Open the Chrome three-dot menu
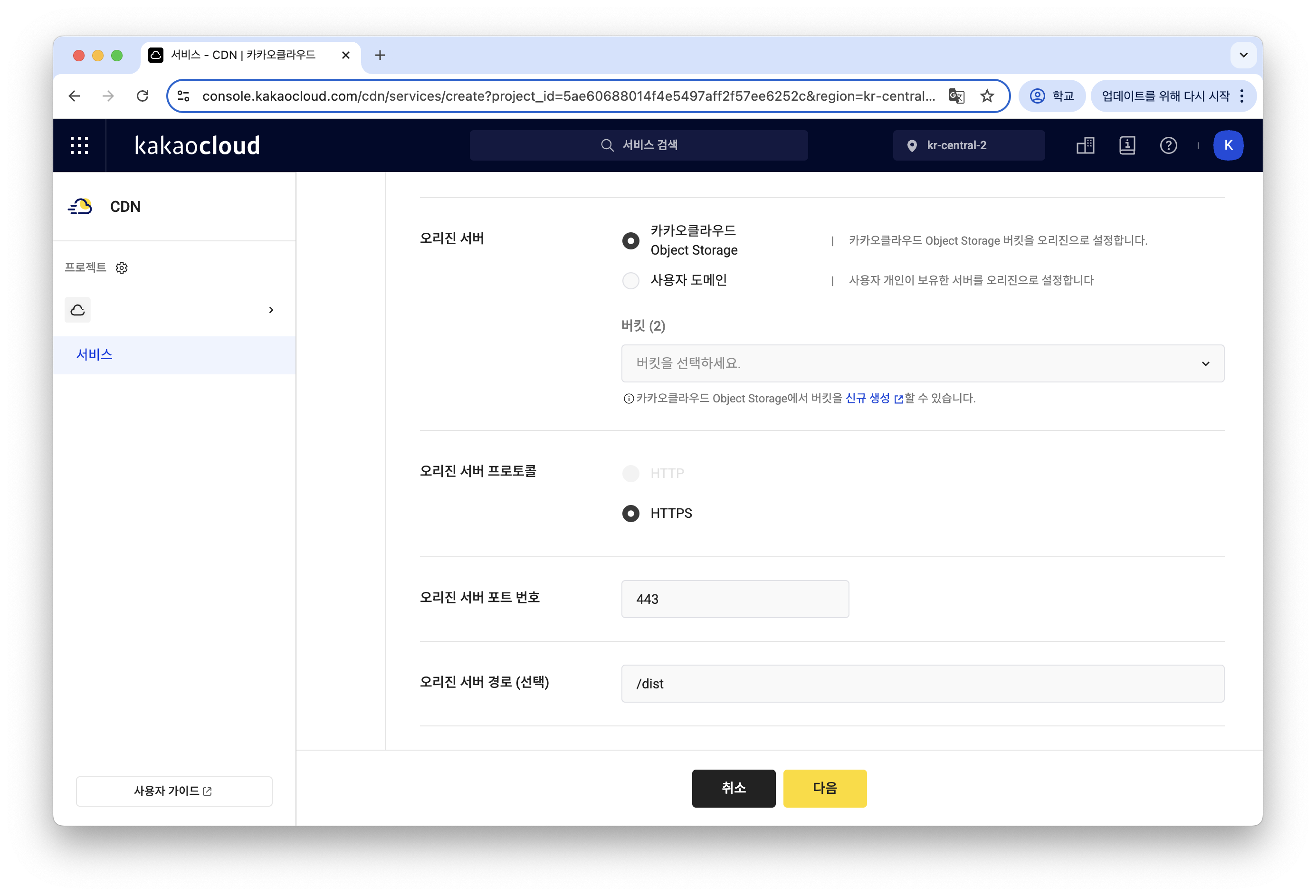This screenshot has width=1316, height=896. [1241, 96]
